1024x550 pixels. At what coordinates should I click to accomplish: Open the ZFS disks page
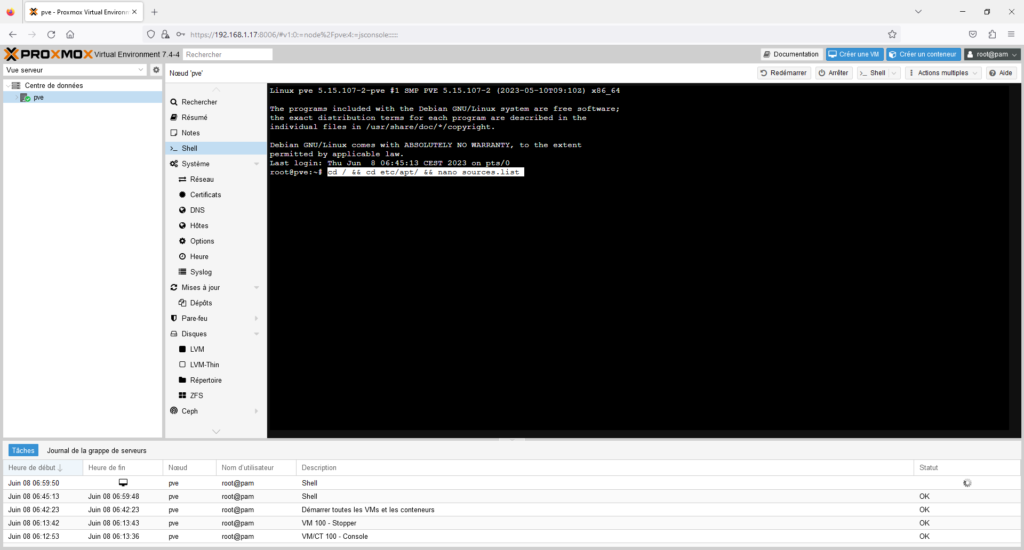click(x=196, y=395)
